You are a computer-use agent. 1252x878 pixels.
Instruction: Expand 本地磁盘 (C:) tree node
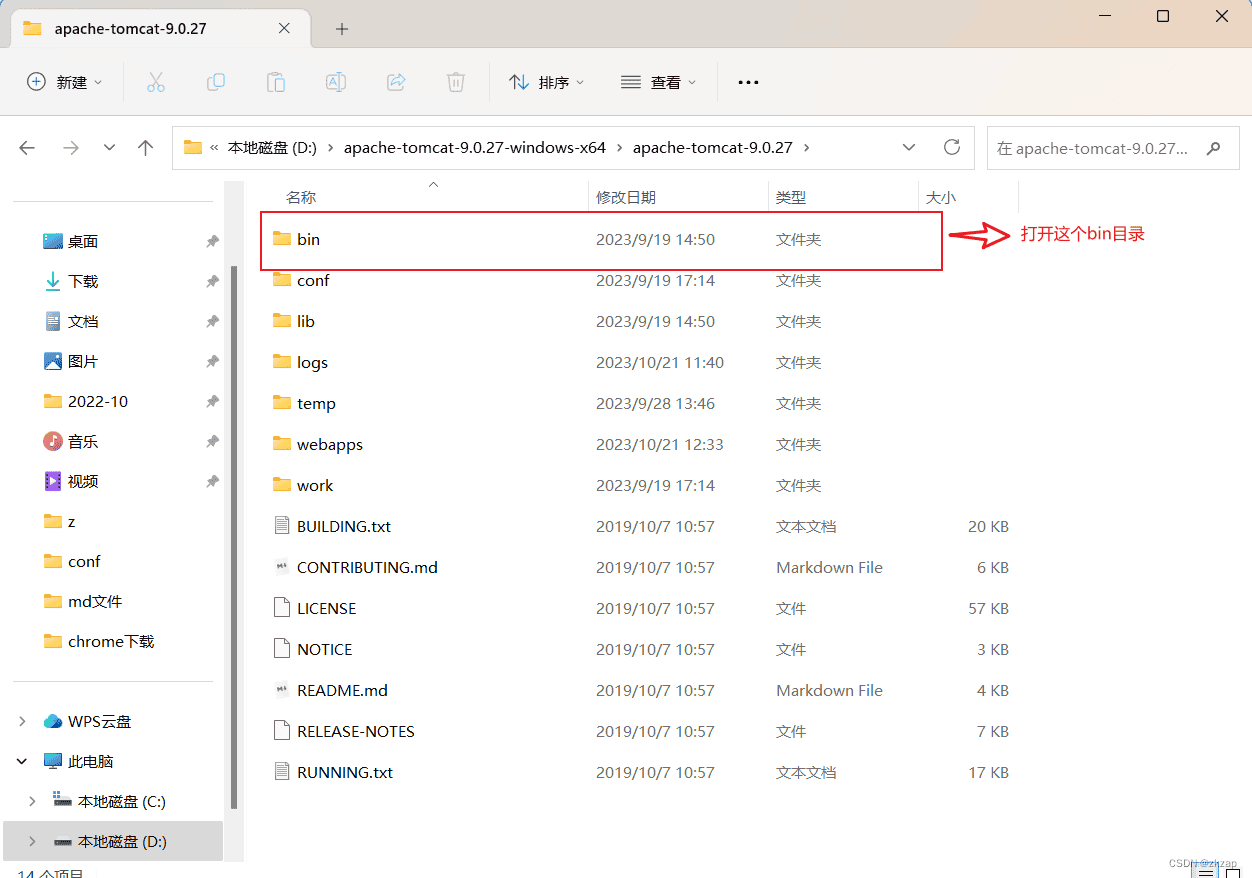tap(32, 801)
